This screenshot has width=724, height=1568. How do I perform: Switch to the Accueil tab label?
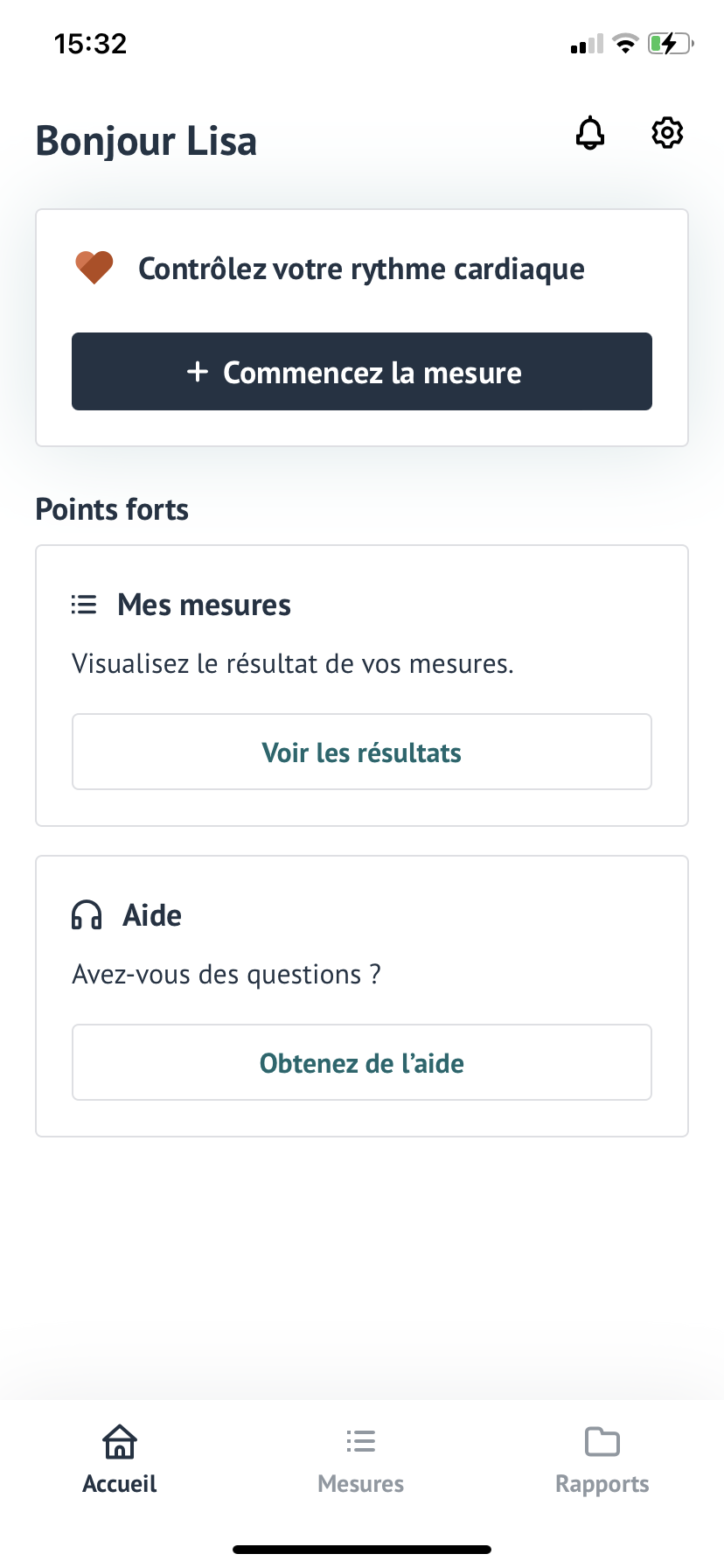coord(120,1484)
